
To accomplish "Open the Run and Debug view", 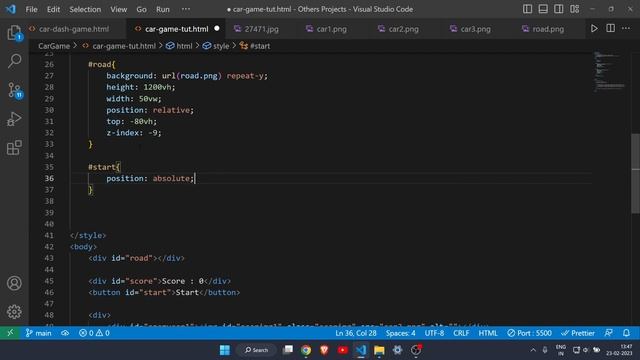I will point(14,119).
